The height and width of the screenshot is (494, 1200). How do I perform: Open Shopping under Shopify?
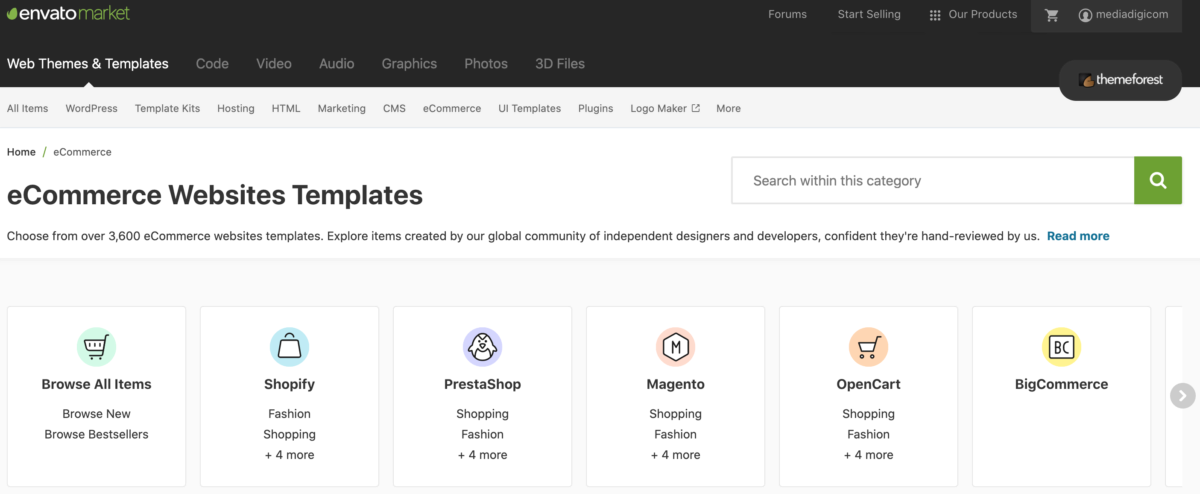(289, 434)
